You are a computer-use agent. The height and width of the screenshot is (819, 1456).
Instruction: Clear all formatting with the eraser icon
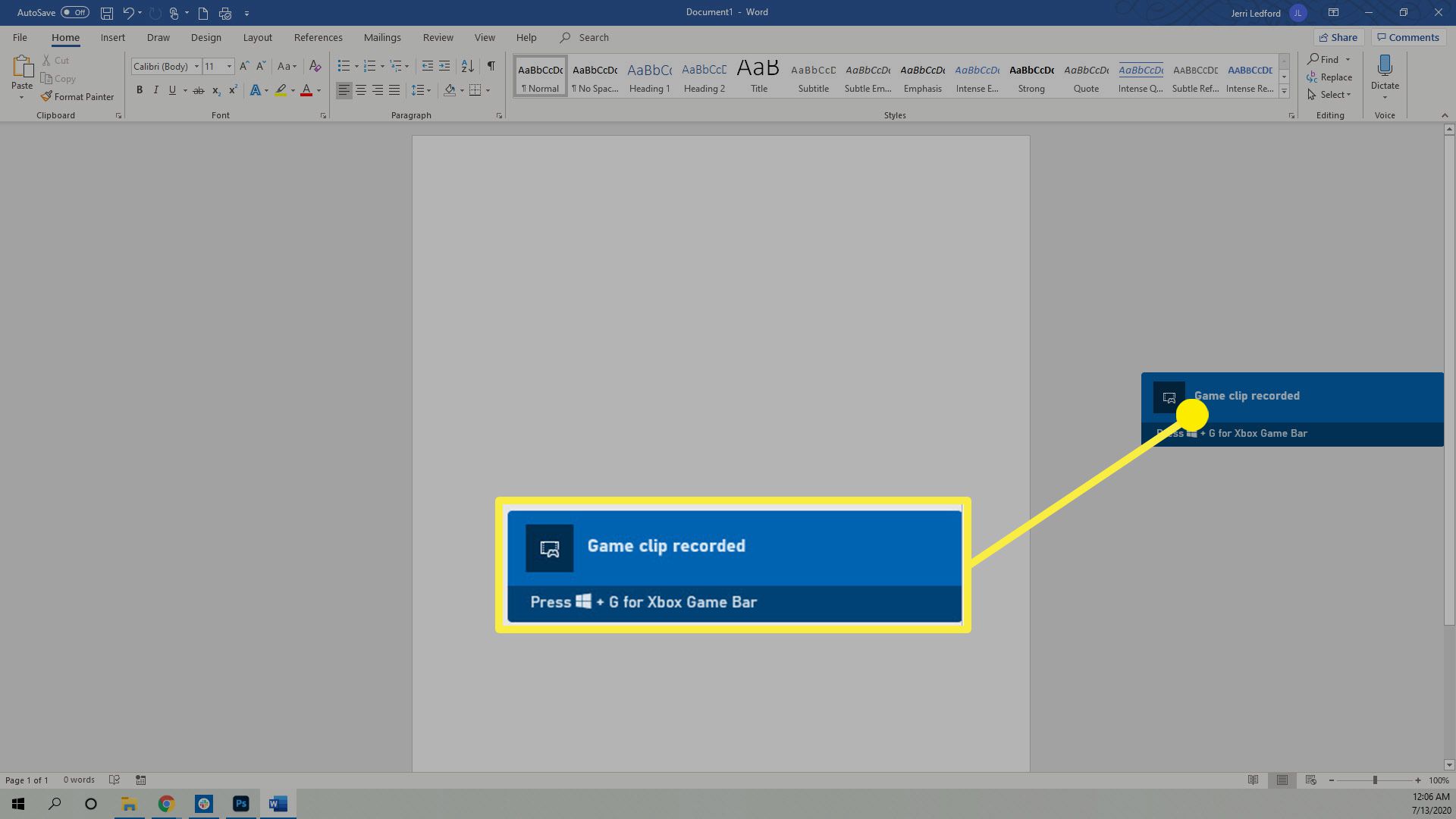tap(315, 67)
